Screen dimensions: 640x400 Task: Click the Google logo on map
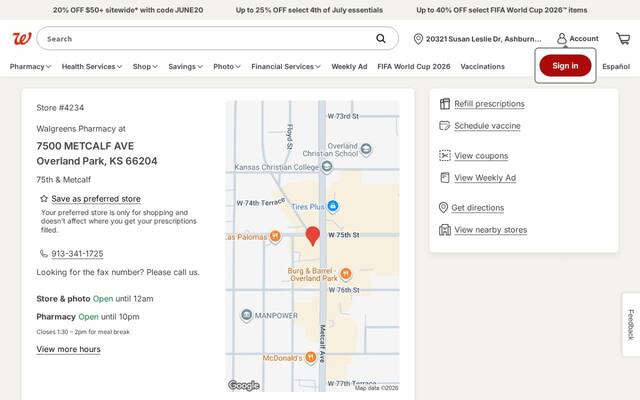(x=244, y=385)
